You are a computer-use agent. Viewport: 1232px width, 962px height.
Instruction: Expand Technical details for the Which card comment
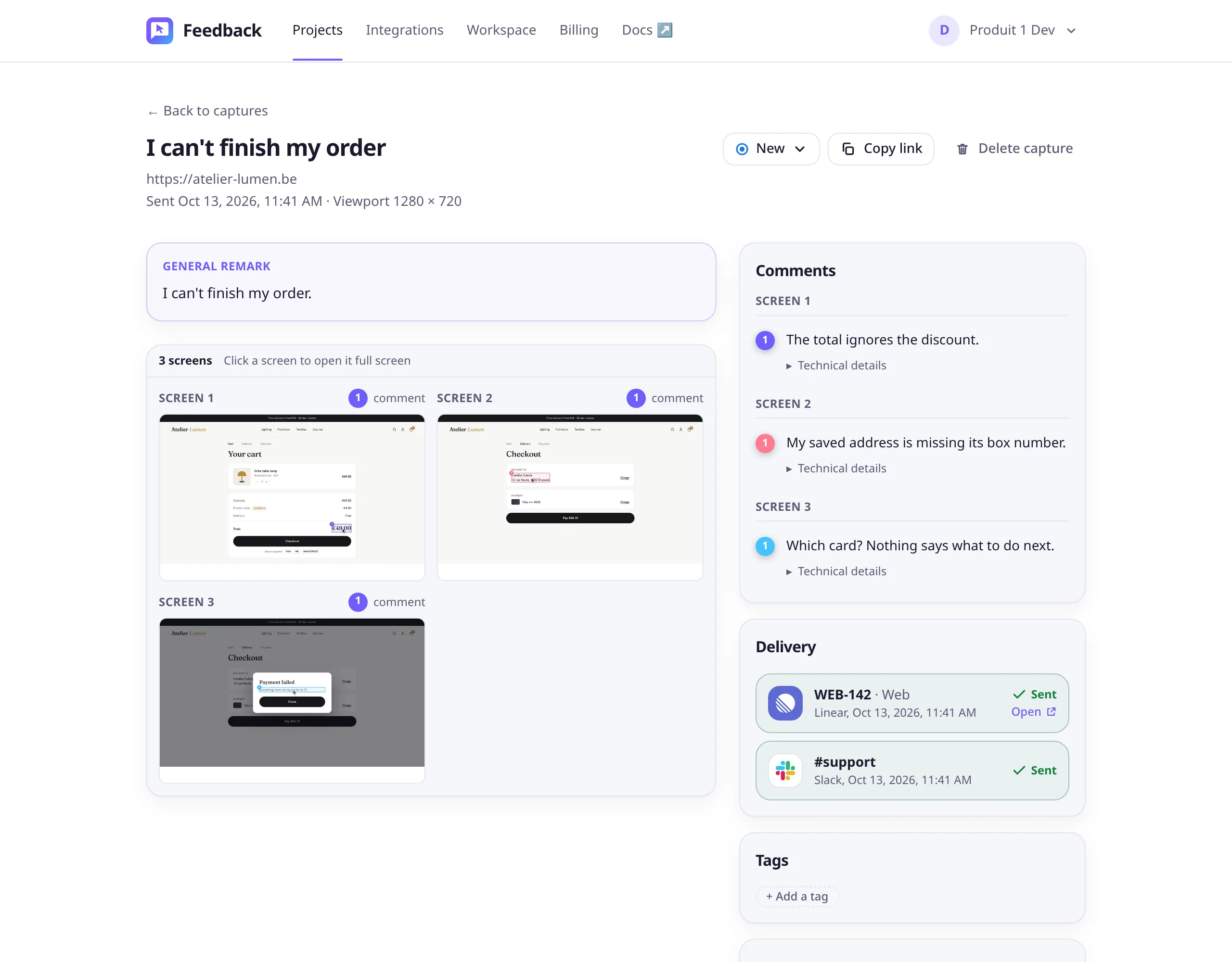[836, 571]
